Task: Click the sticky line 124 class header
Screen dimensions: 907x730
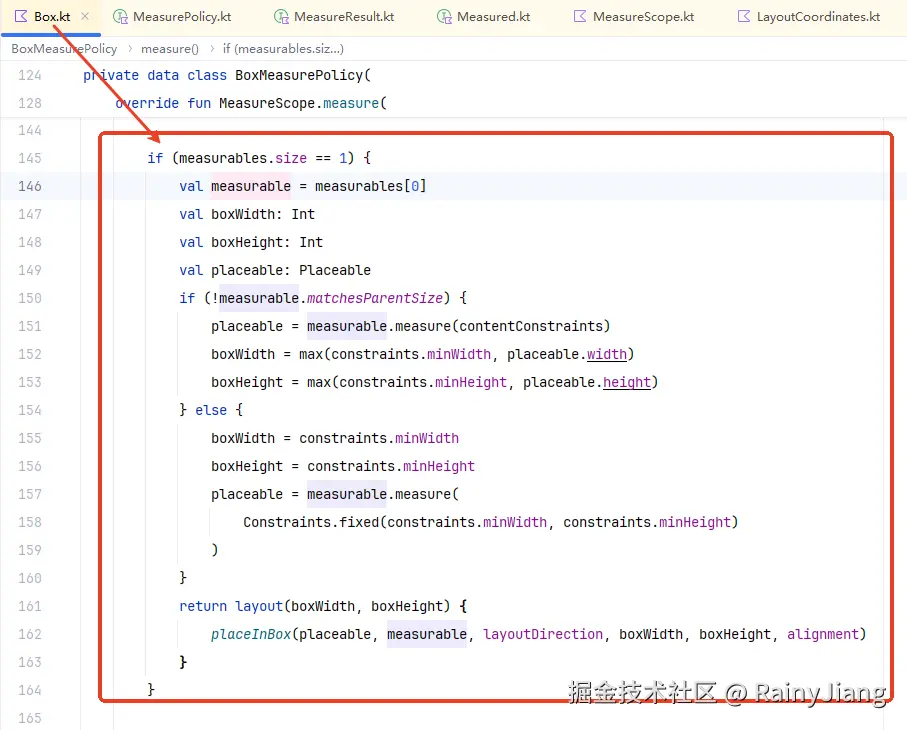Action: [227, 75]
